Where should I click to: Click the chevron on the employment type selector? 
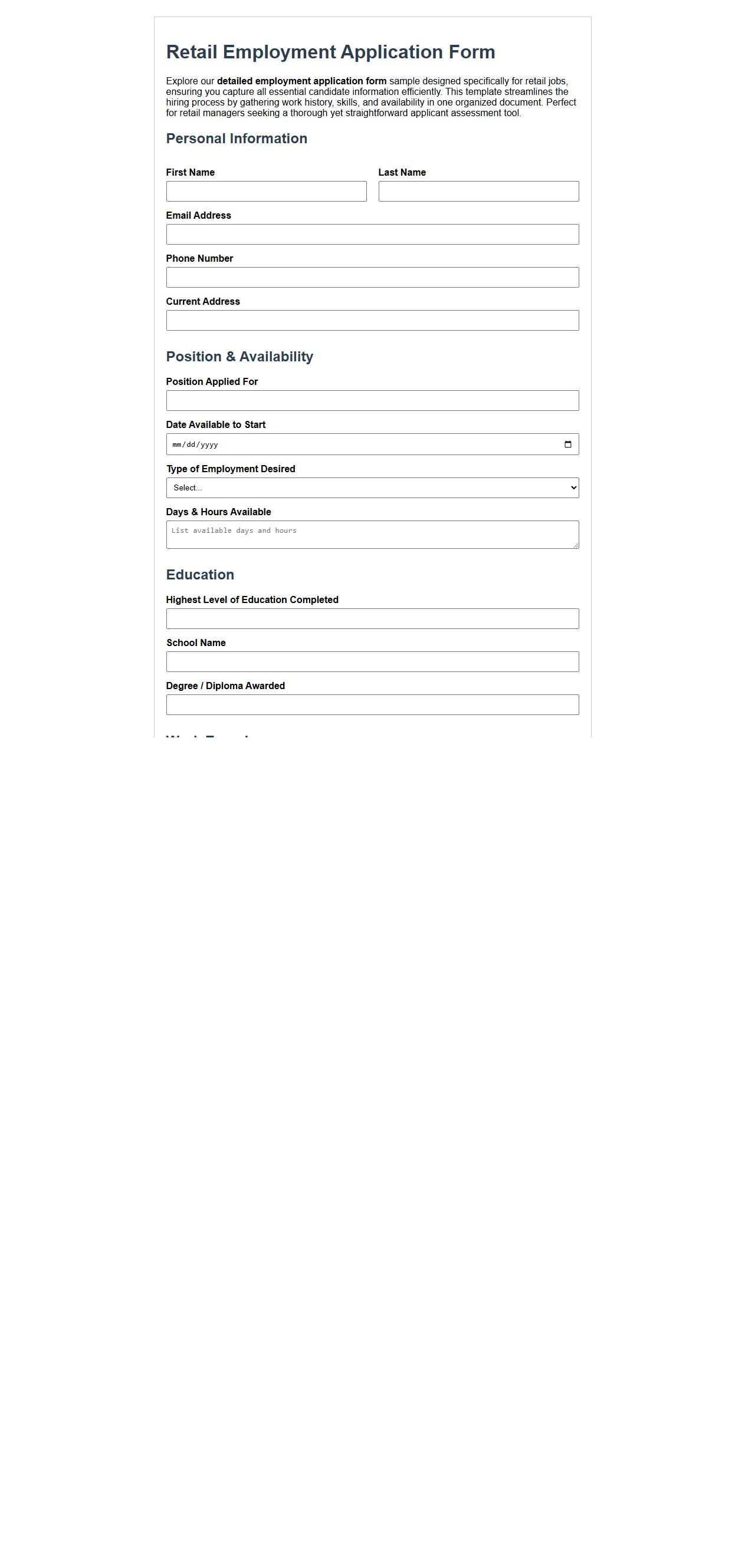(573, 487)
